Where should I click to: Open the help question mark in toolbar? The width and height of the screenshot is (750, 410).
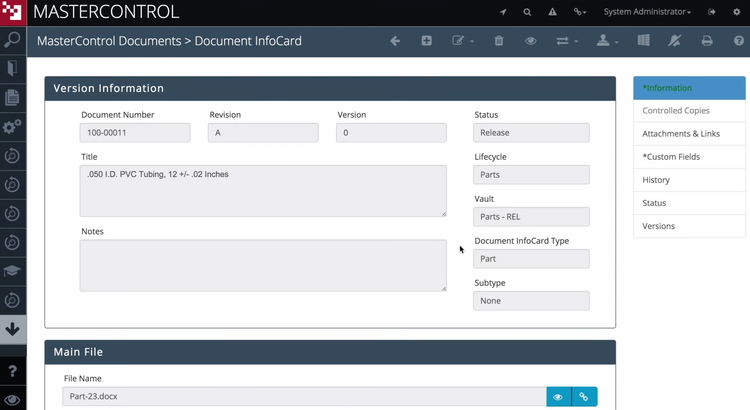pos(739,41)
